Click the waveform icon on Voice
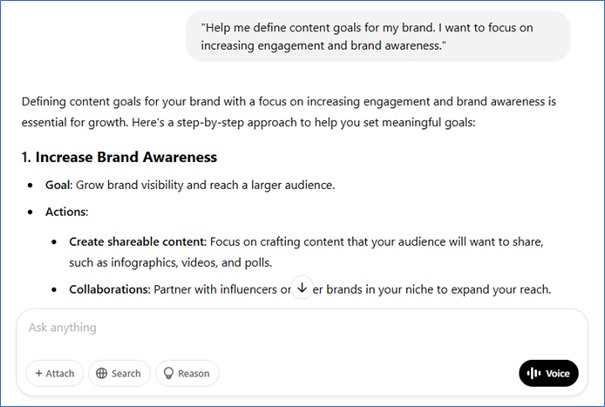 (x=533, y=373)
